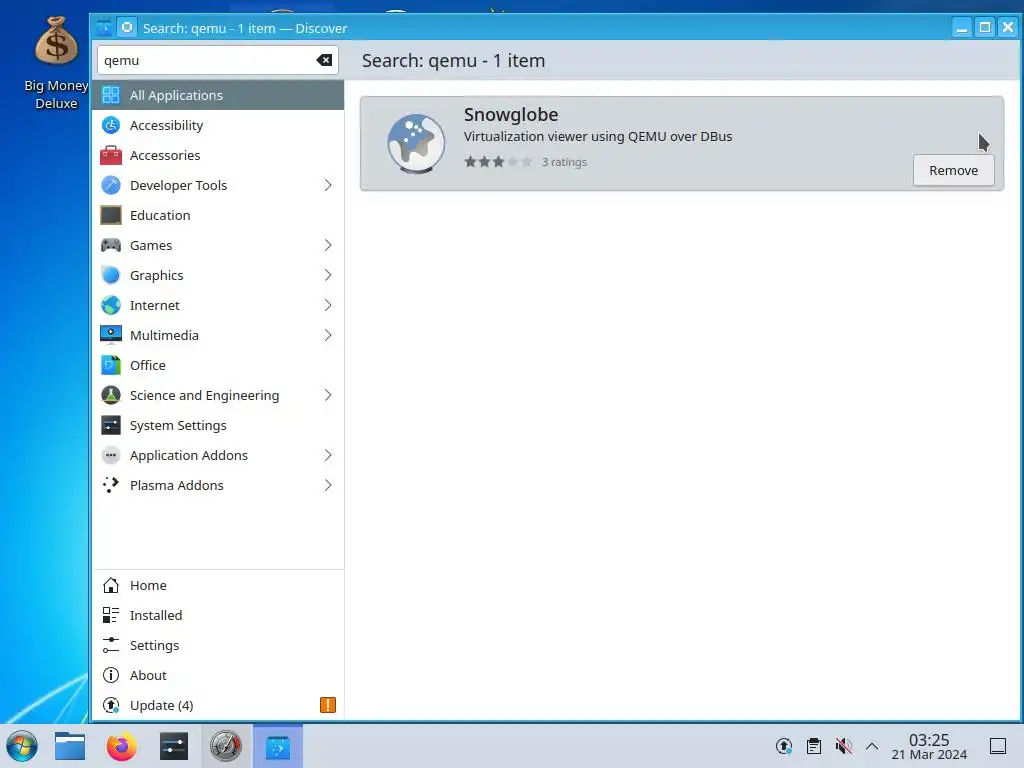
Task: Click the speedometer app in taskbar
Action: [225, 746]
